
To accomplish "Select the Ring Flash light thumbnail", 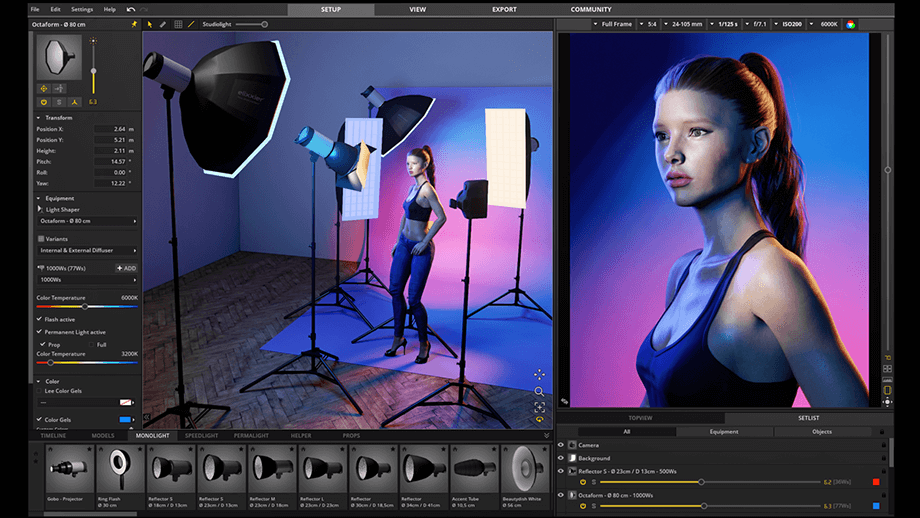I will coord(121,476).
